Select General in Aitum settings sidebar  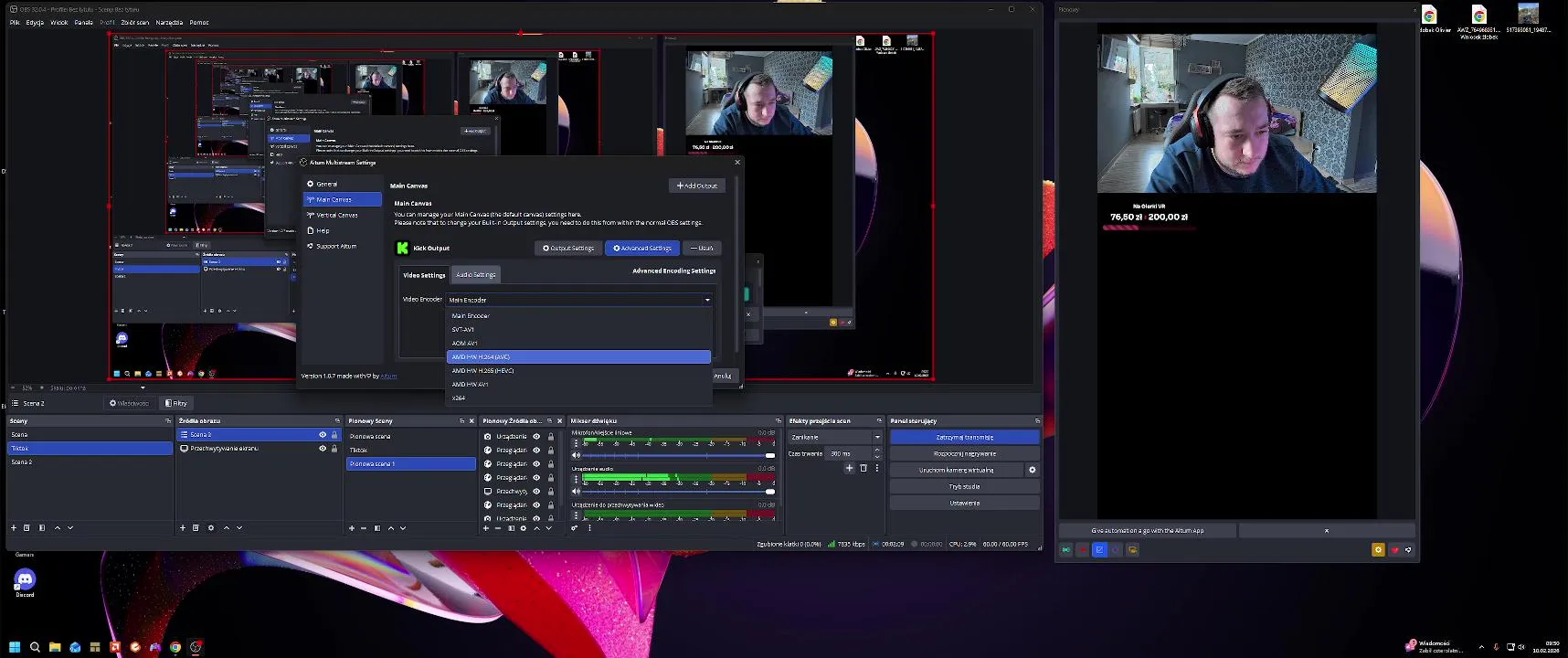[343, 184]
